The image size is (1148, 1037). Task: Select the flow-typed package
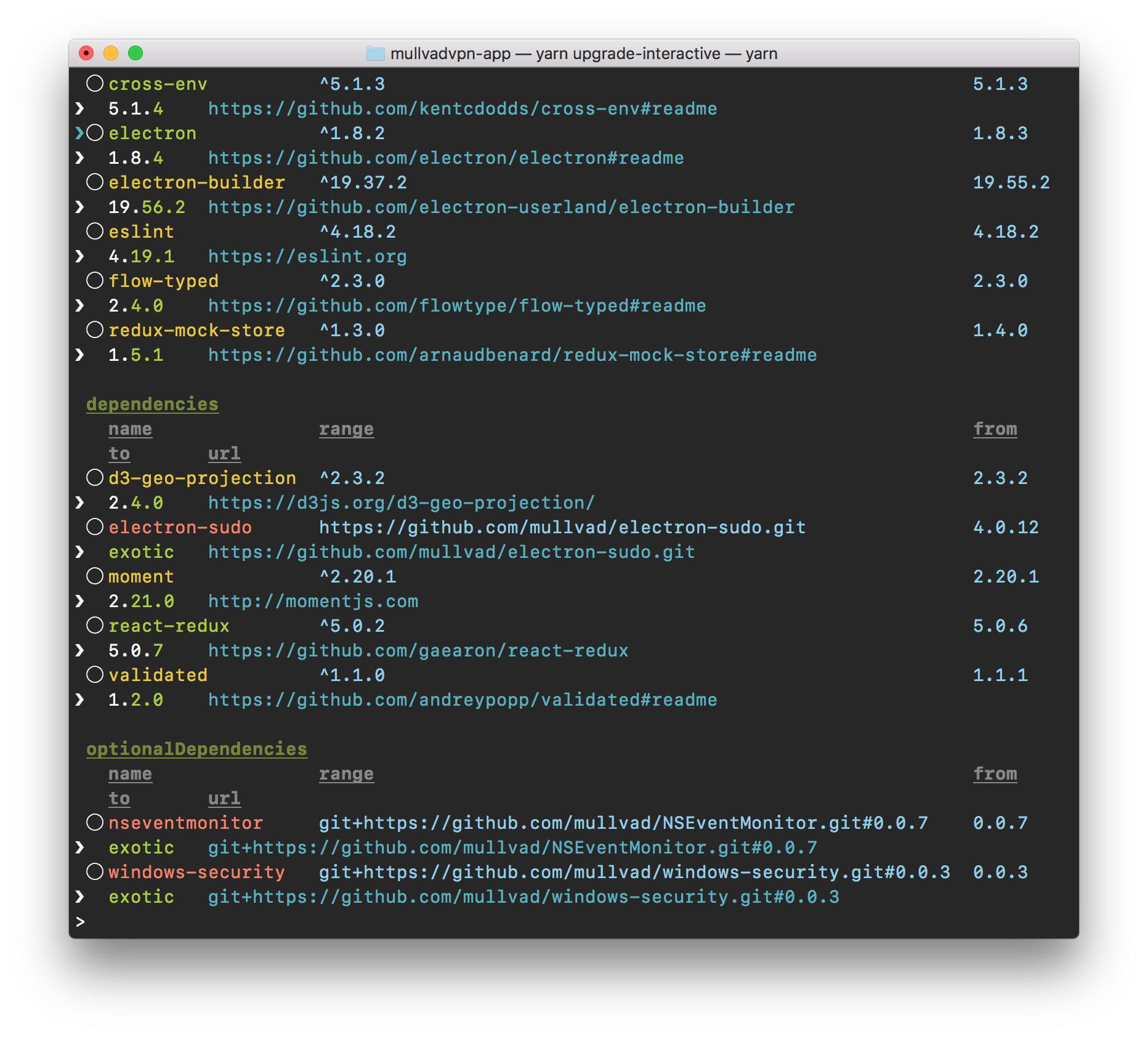tap(95, 281)
